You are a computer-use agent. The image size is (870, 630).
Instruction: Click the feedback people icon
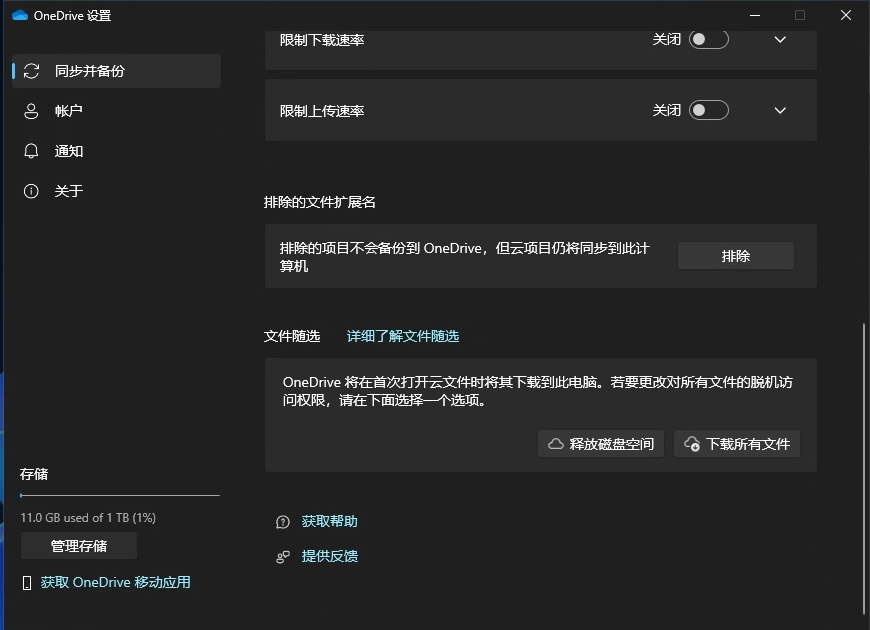pos(283,557)
